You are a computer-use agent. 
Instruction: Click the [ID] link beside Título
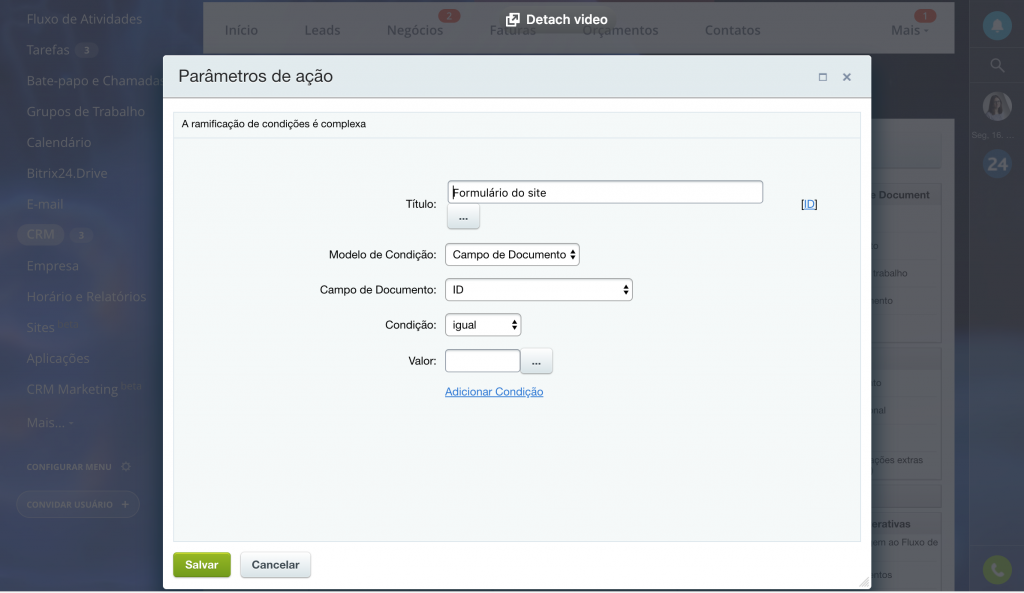809,204
